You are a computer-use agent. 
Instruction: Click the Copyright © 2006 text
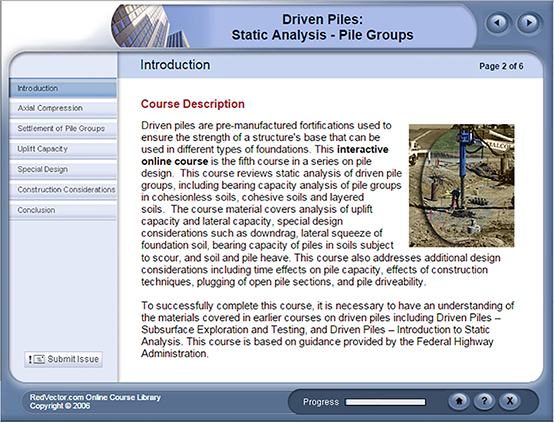pos(60,406)
